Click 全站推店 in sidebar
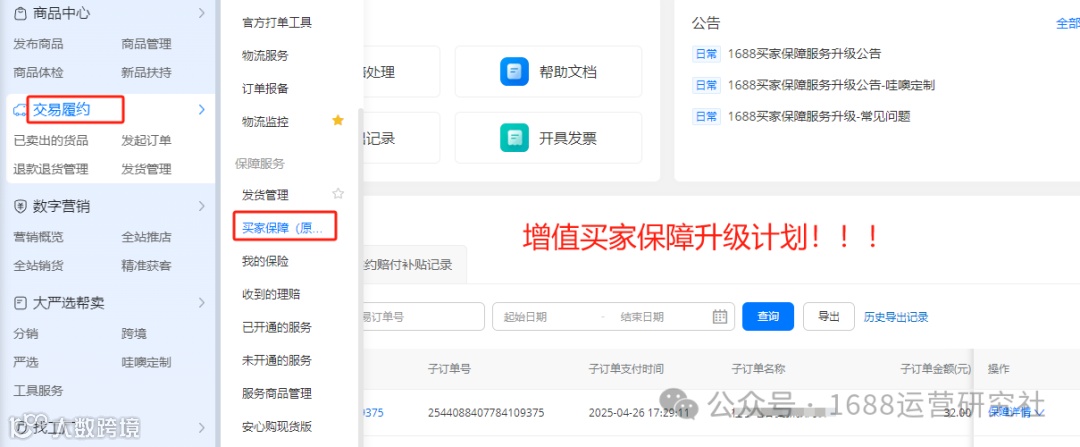Screen dimensions: 1080x447 (x=146, y=237)
